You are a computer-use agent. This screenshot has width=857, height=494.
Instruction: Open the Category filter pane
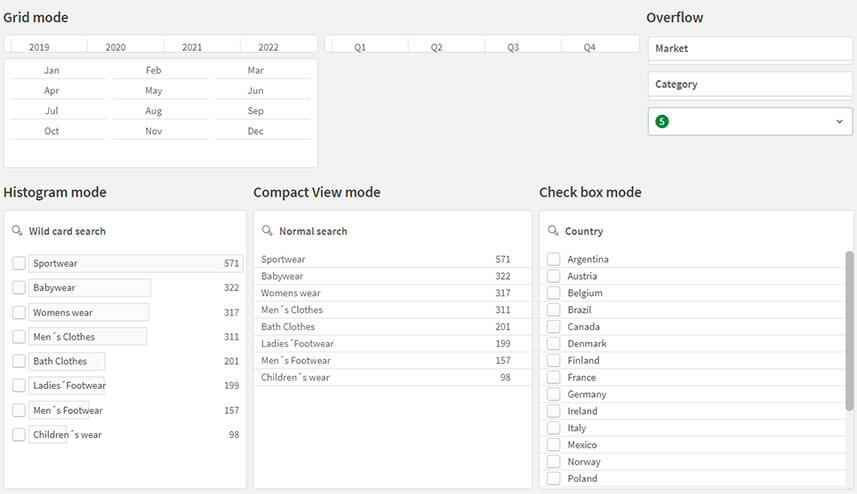(x=750, y=85)
